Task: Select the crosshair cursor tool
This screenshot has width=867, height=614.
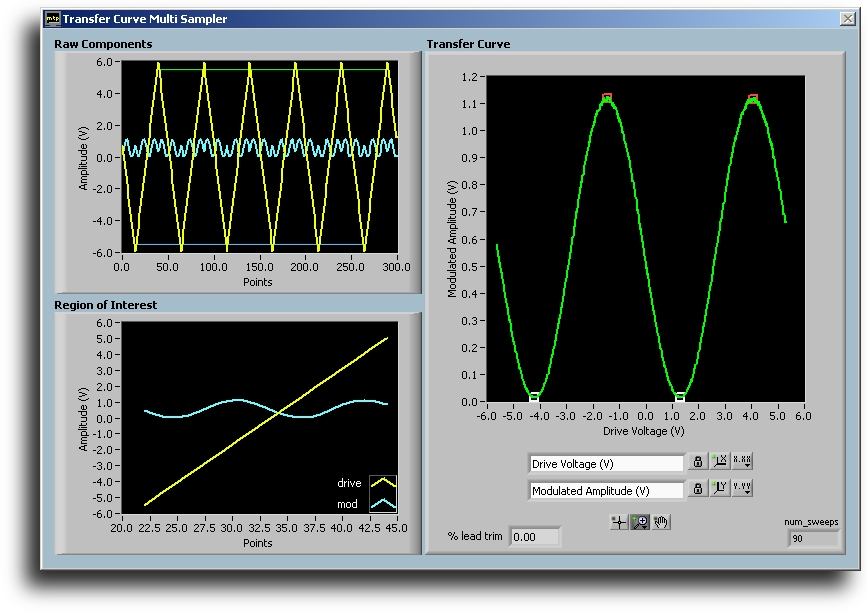Action: (620, 522)
